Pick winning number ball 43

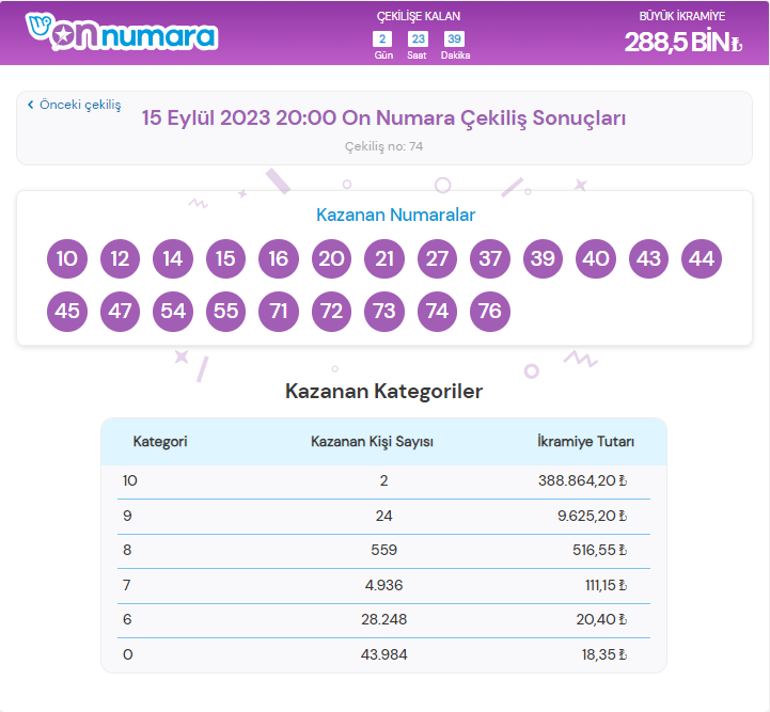[649, 259]
